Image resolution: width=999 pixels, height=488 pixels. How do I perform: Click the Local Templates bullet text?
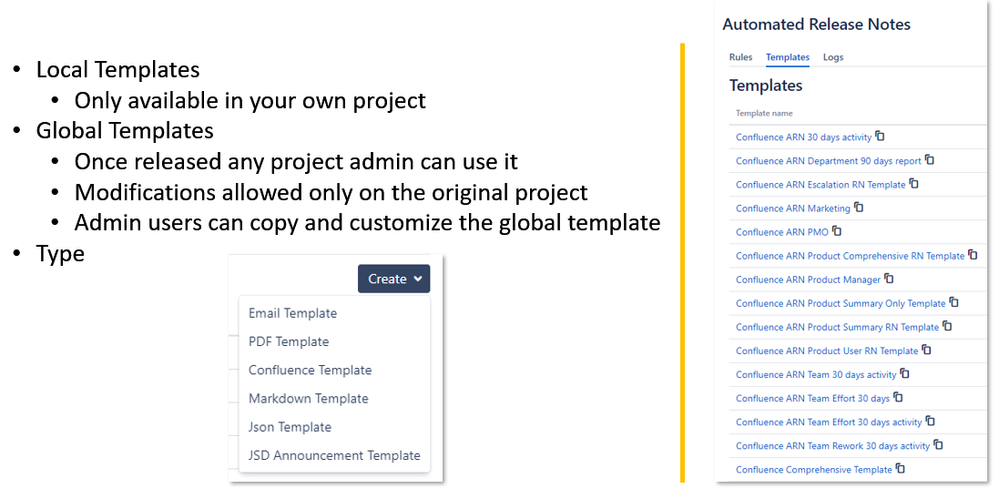pos(118,69)
